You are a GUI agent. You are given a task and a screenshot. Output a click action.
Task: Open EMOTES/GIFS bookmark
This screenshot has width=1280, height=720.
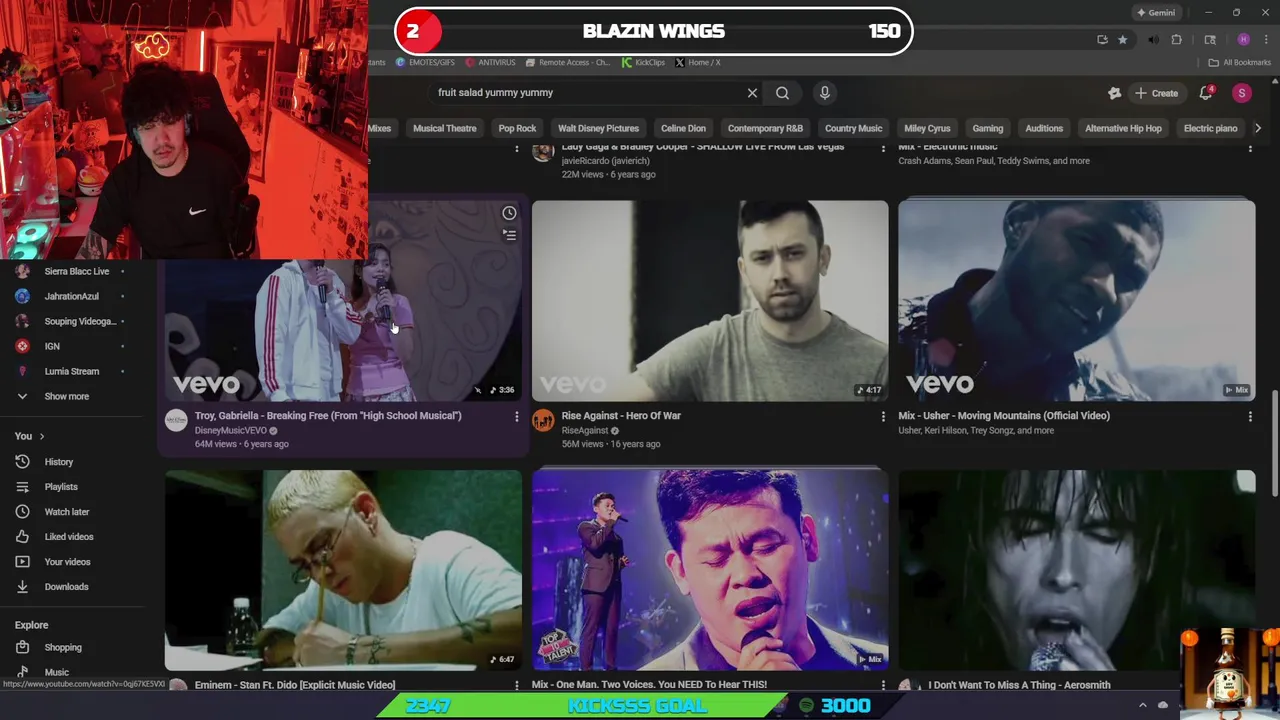point(425,62)
